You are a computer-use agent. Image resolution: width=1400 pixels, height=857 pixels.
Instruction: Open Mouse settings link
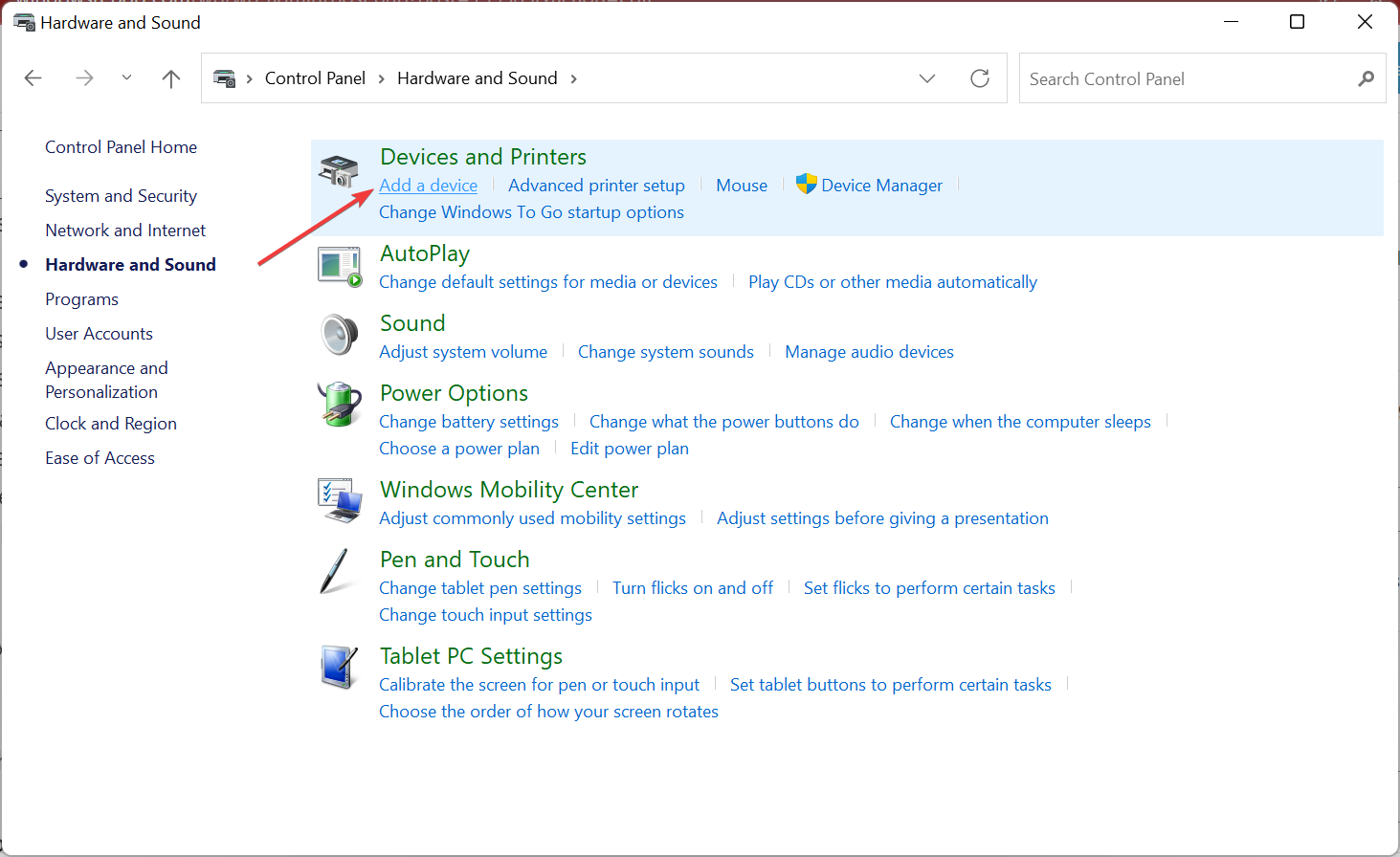pos(742,186)
